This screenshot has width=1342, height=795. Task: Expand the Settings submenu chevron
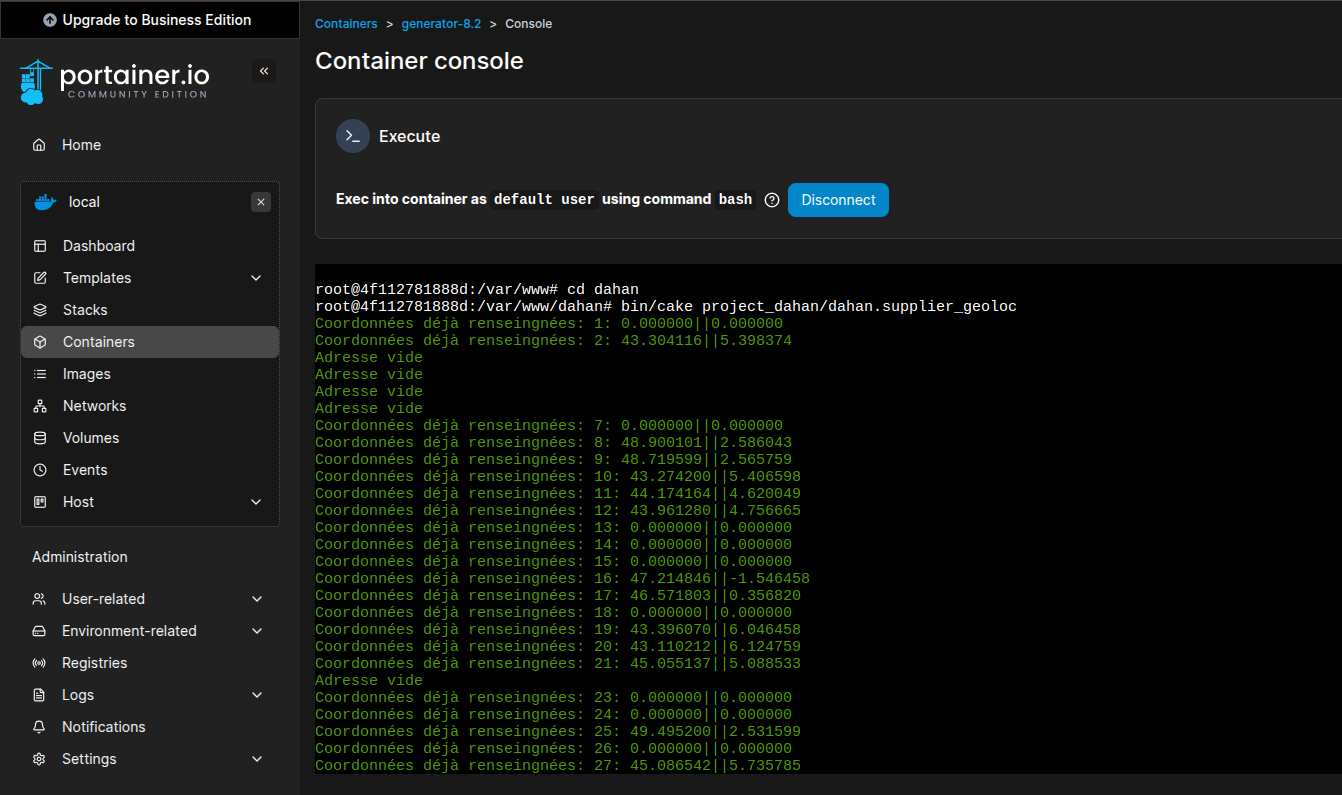click(x=257, y=759)
